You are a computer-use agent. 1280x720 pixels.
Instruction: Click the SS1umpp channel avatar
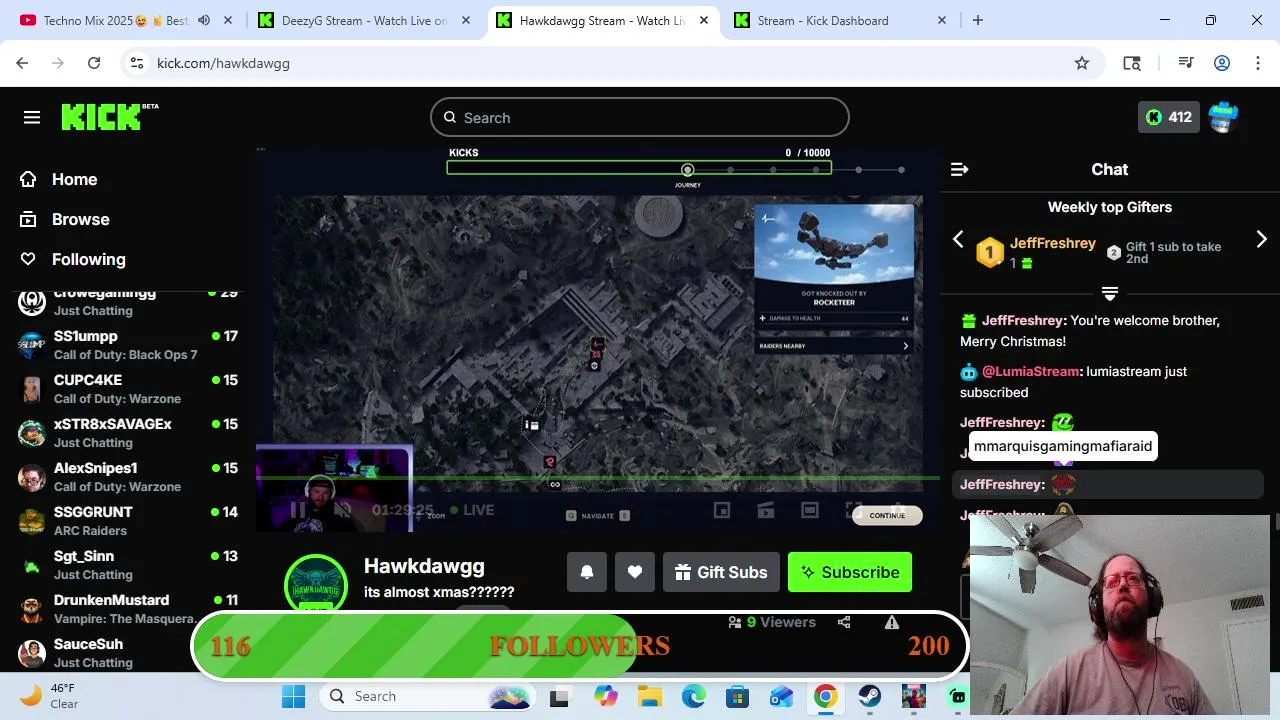tap(32, 345)
